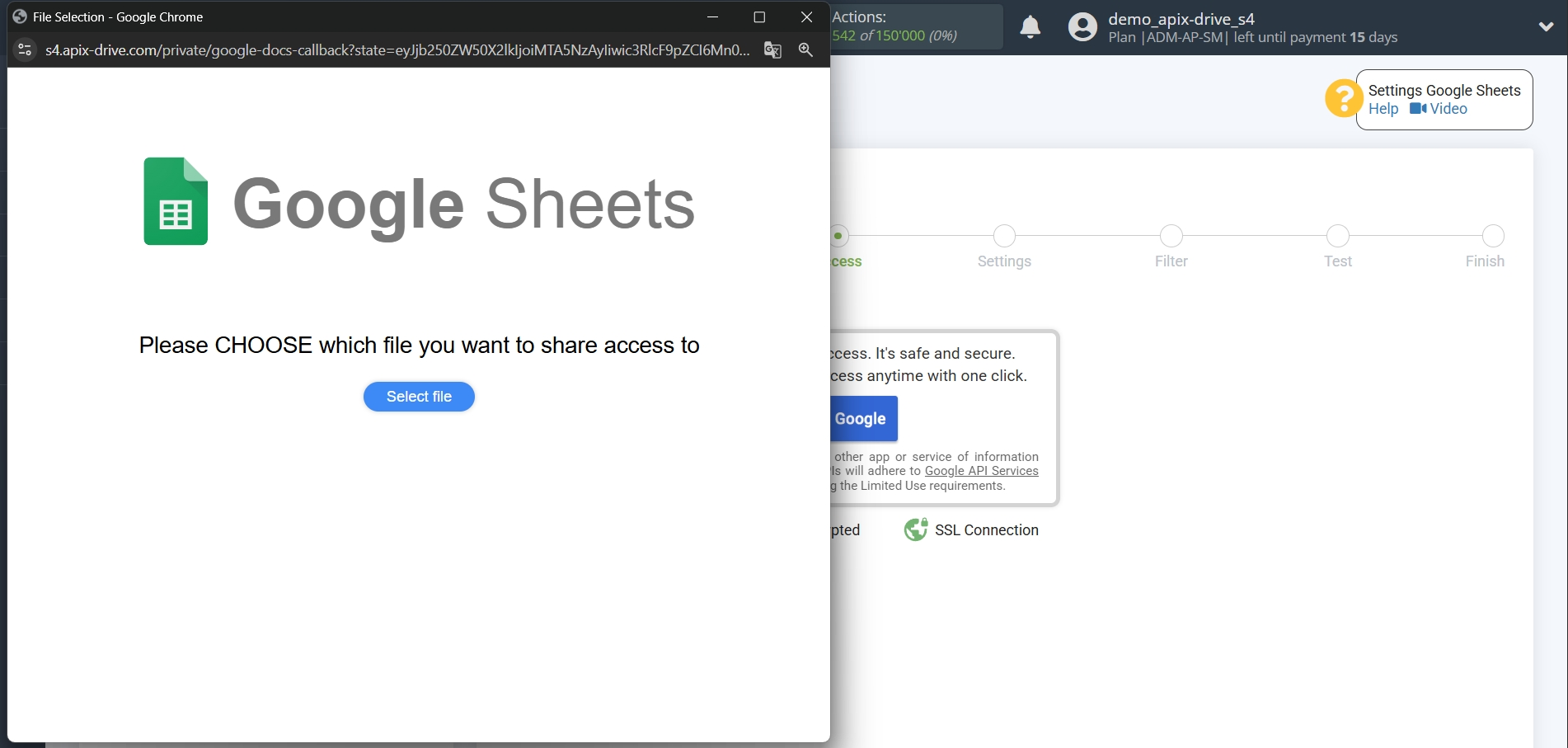Image resolution: width=1568 pixels, height=748 pixels.
Task: Click the demo_apix-drive_s4 profile avatar icon
Action: pos(1081,26)
